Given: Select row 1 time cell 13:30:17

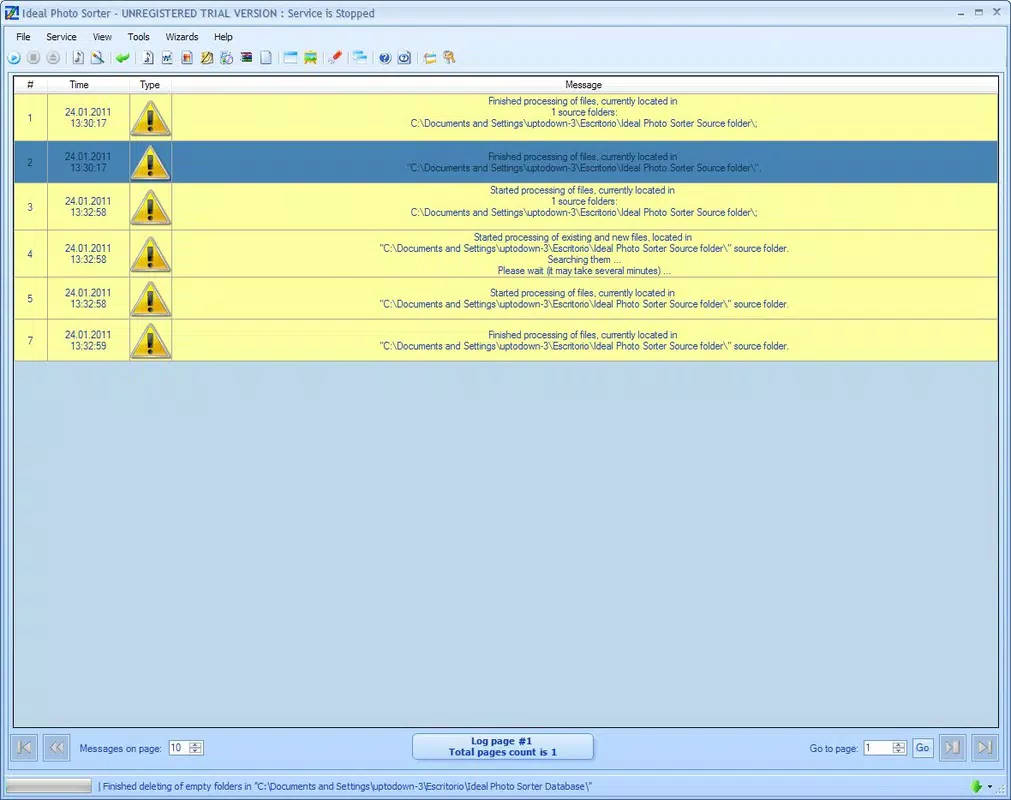Looking at the screenshot, I should tap(88, 118).
